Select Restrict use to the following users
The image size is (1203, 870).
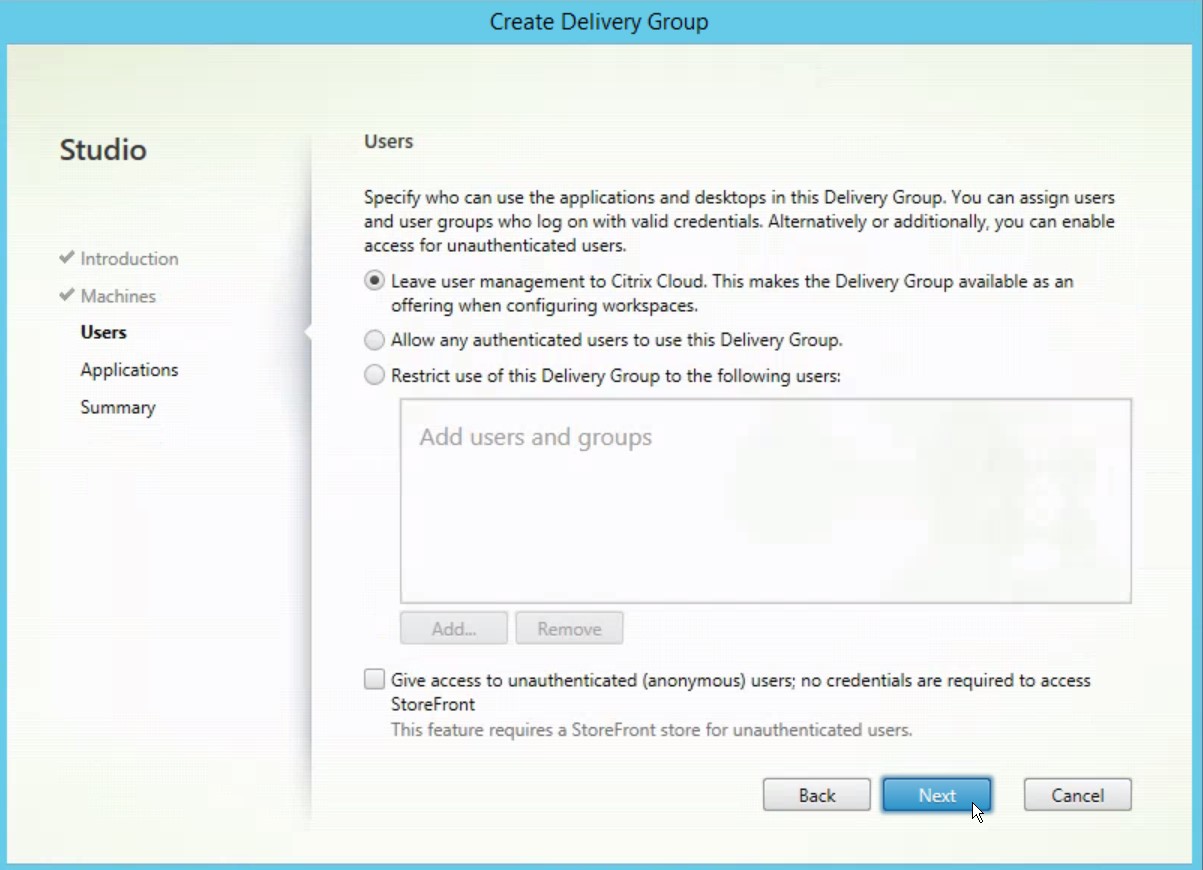(374, 376)
